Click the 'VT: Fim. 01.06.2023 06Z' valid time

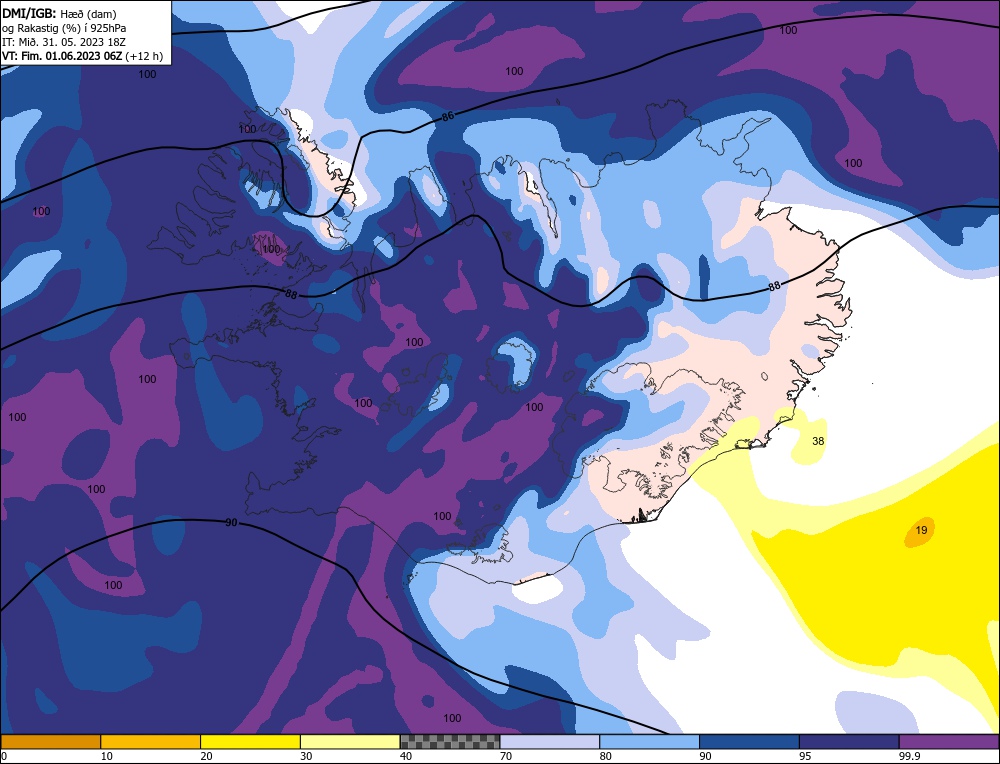tap(62, 56)
